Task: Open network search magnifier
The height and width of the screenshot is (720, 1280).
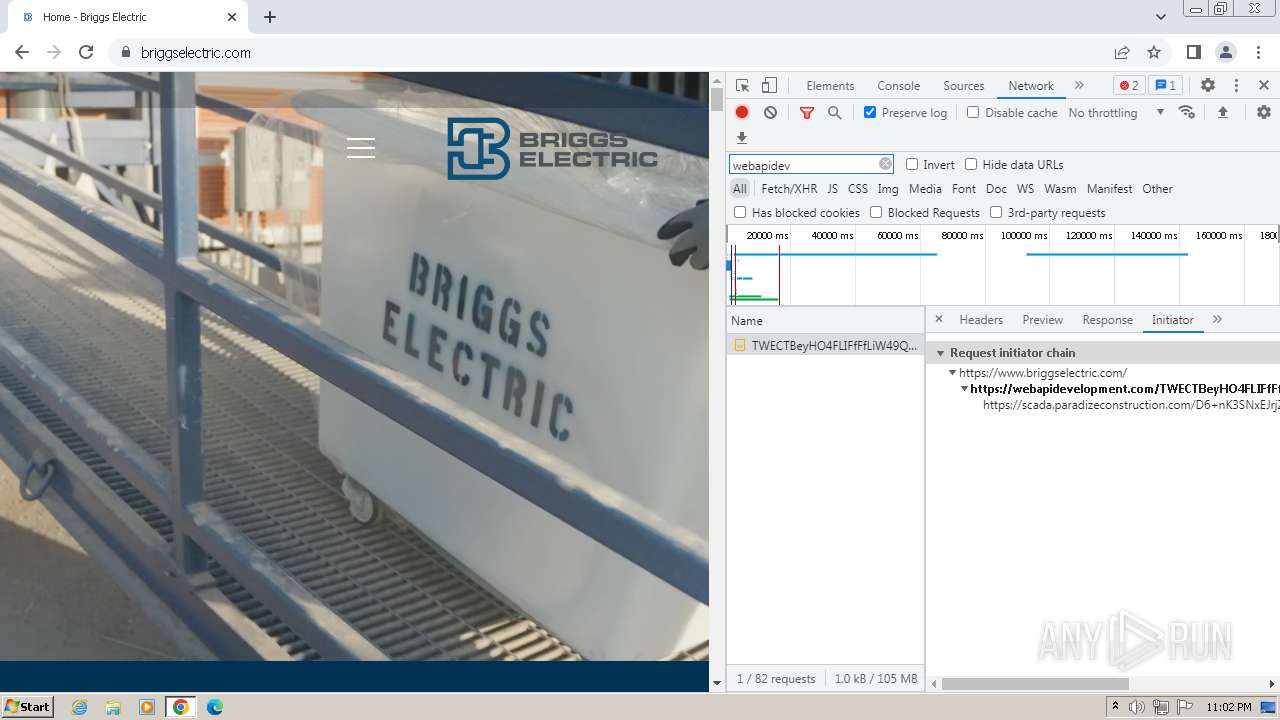Action: coord(835,113)
